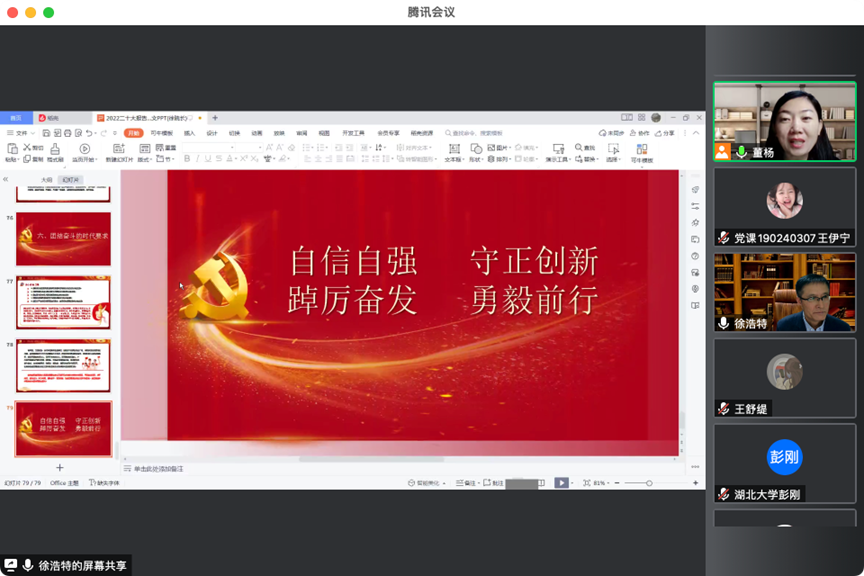Adjust the zoom slider in status bar
This screenshot has width=864, height=576.
(648, 483)
